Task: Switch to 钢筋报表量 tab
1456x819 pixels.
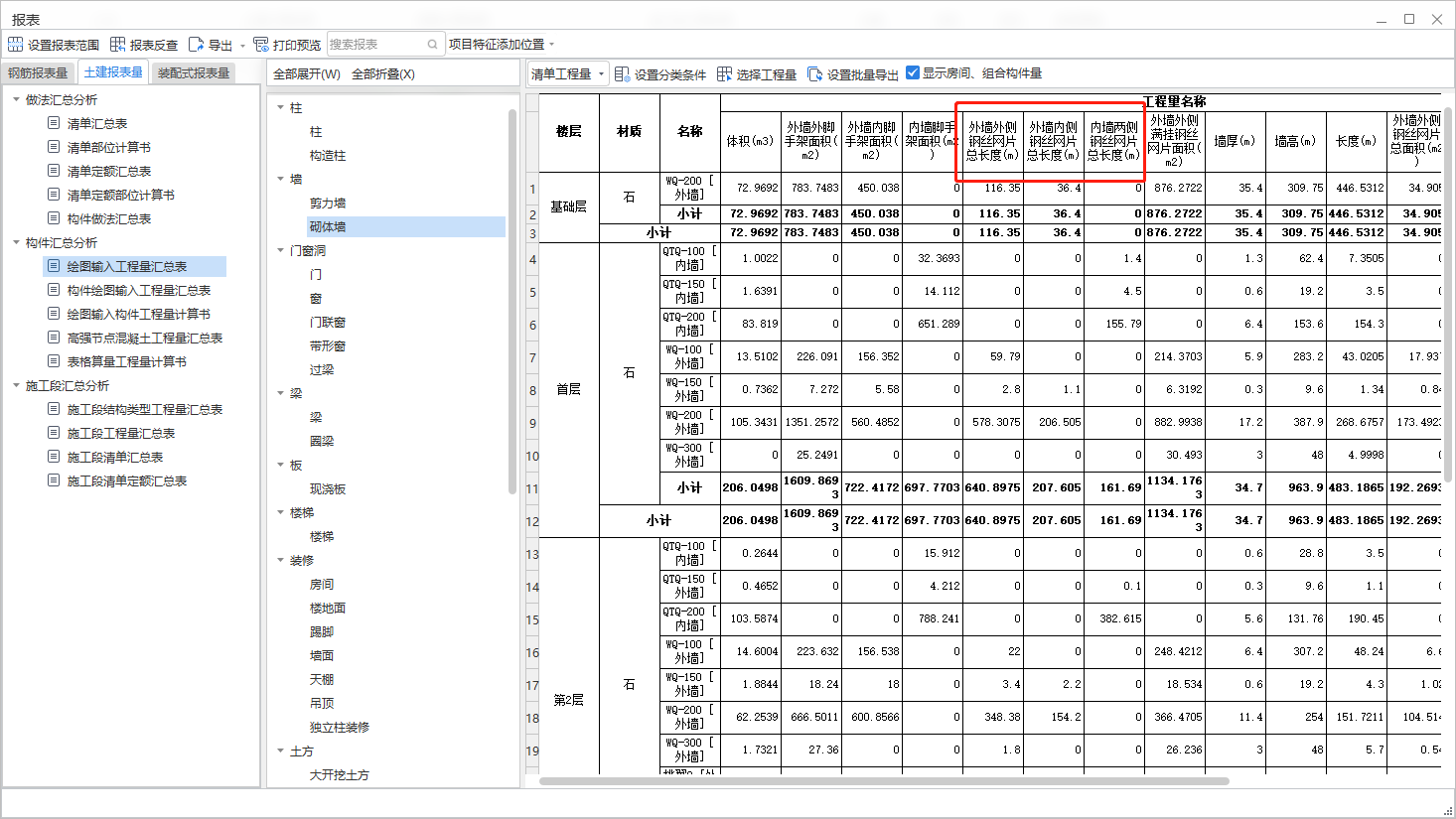Action: 38,73
